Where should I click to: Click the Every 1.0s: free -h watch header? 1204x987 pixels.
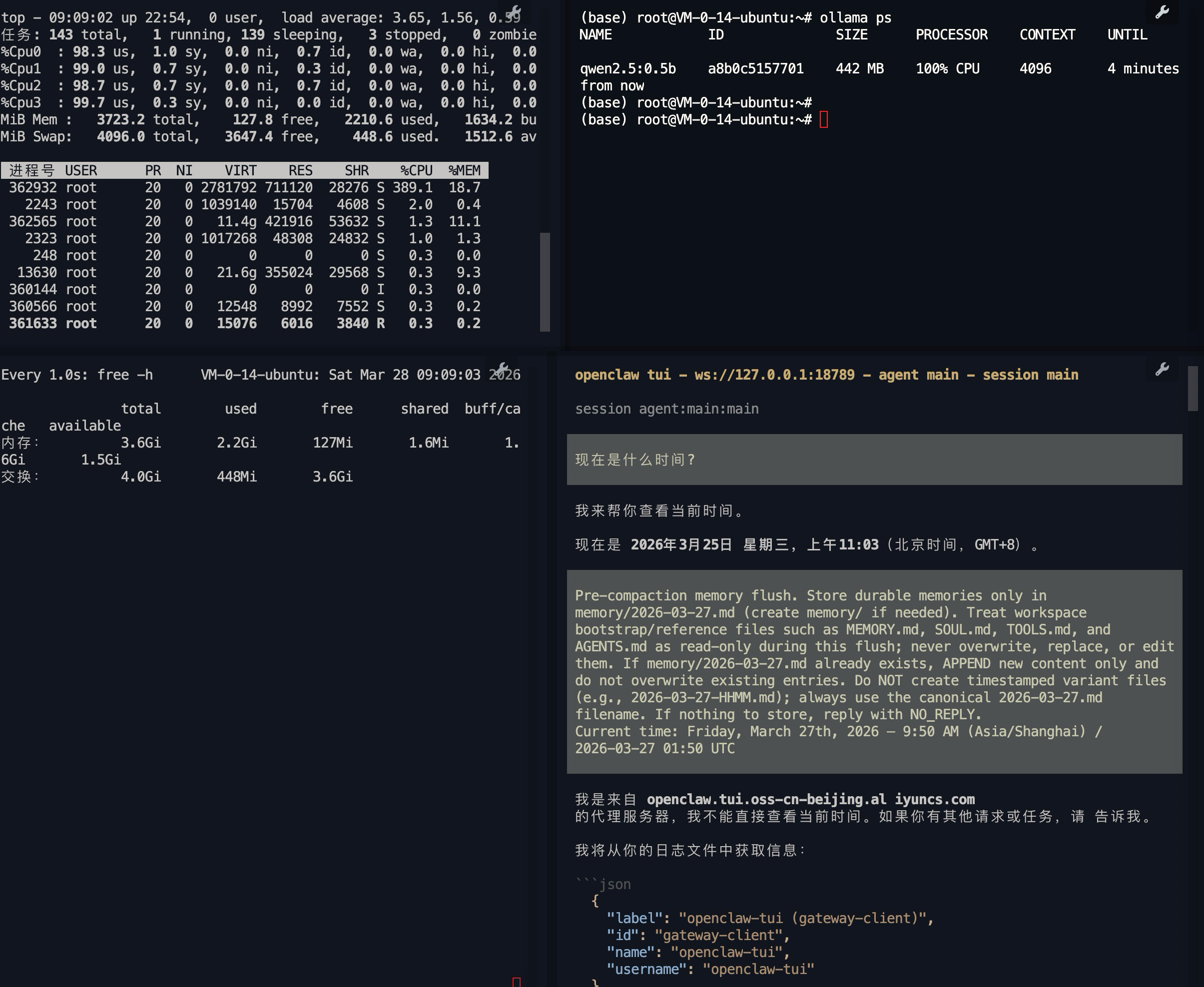click(77, 375)
